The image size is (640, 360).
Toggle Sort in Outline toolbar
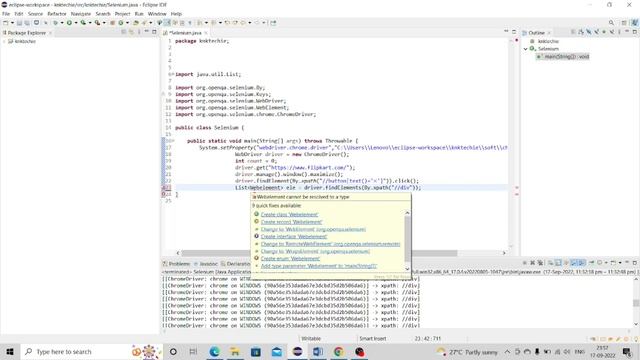pos(581,32)
